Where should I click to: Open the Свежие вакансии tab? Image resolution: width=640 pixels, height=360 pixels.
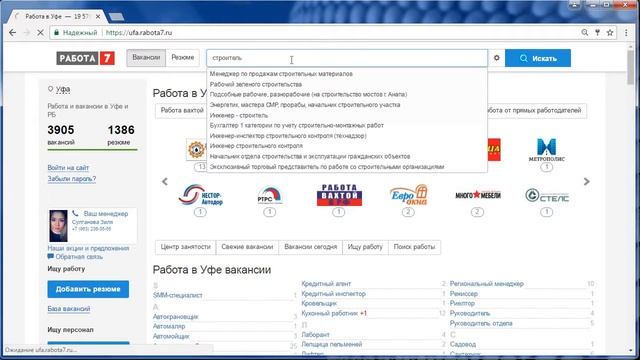point(247,247)
